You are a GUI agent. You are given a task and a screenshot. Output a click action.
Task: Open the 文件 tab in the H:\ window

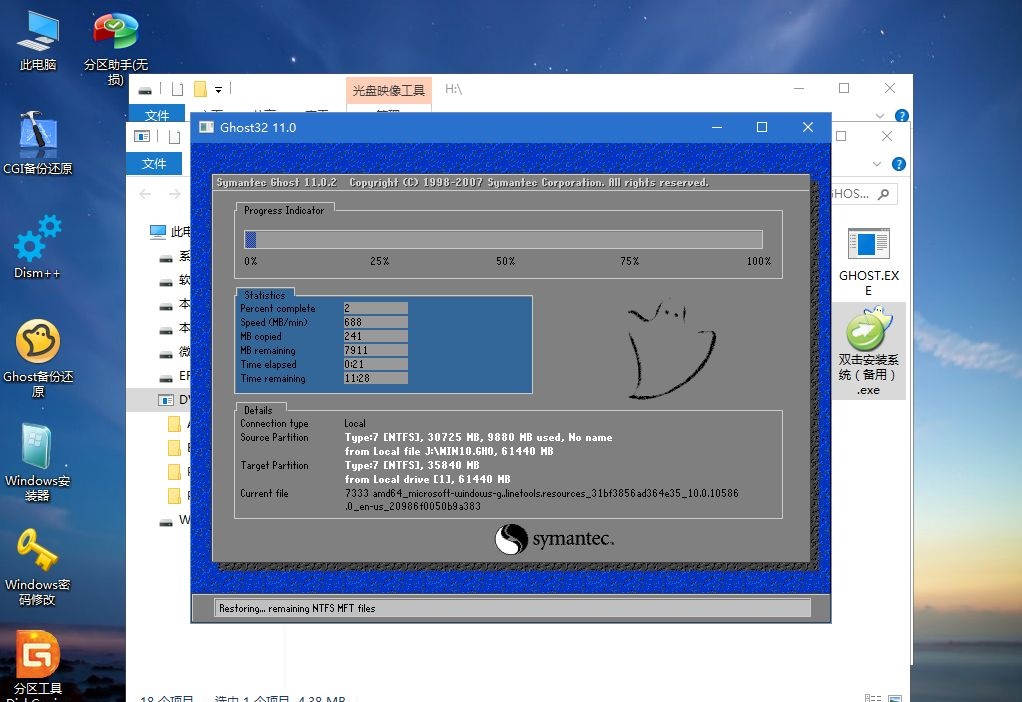pyautogui.click(x=157, y=115)
